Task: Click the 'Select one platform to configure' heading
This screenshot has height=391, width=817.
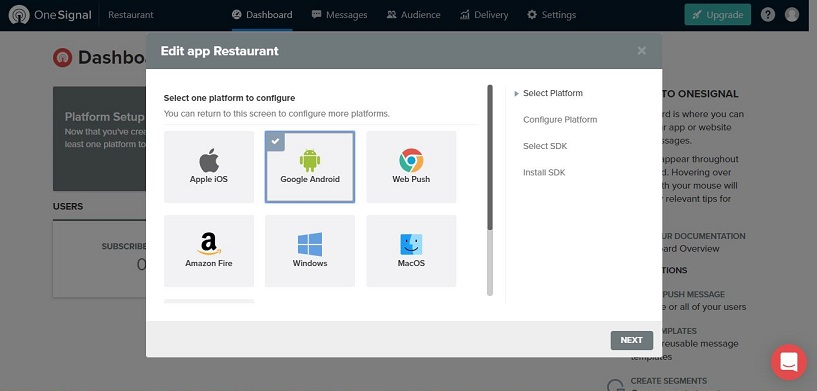Action: coord(229,98)
